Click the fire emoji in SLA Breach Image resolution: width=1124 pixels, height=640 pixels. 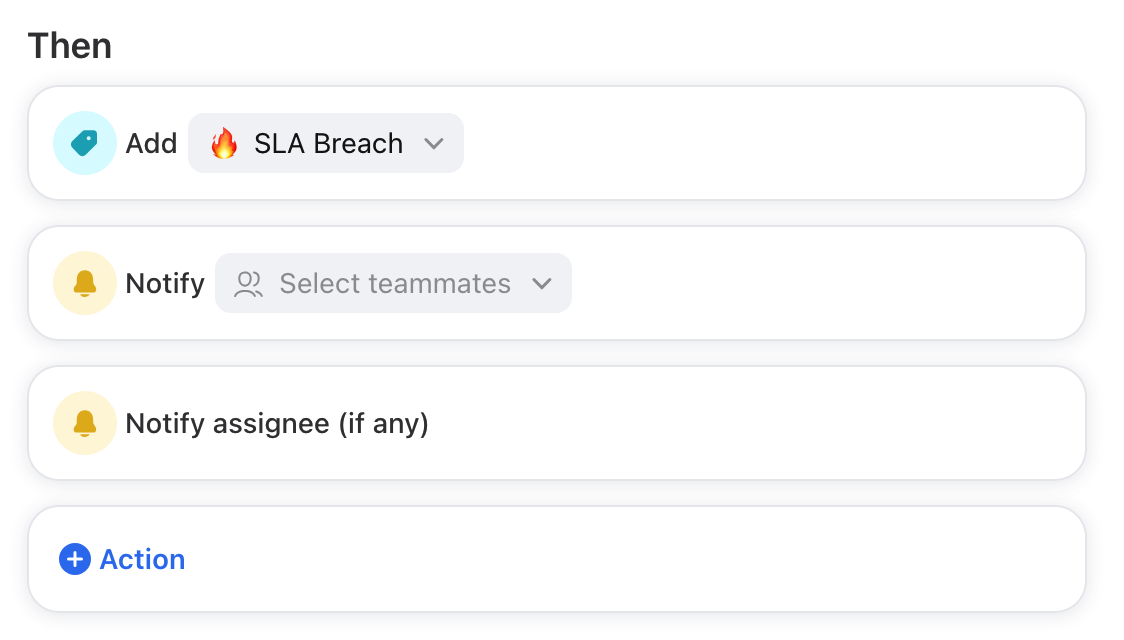pyautogui.click(x=224, y=143)
